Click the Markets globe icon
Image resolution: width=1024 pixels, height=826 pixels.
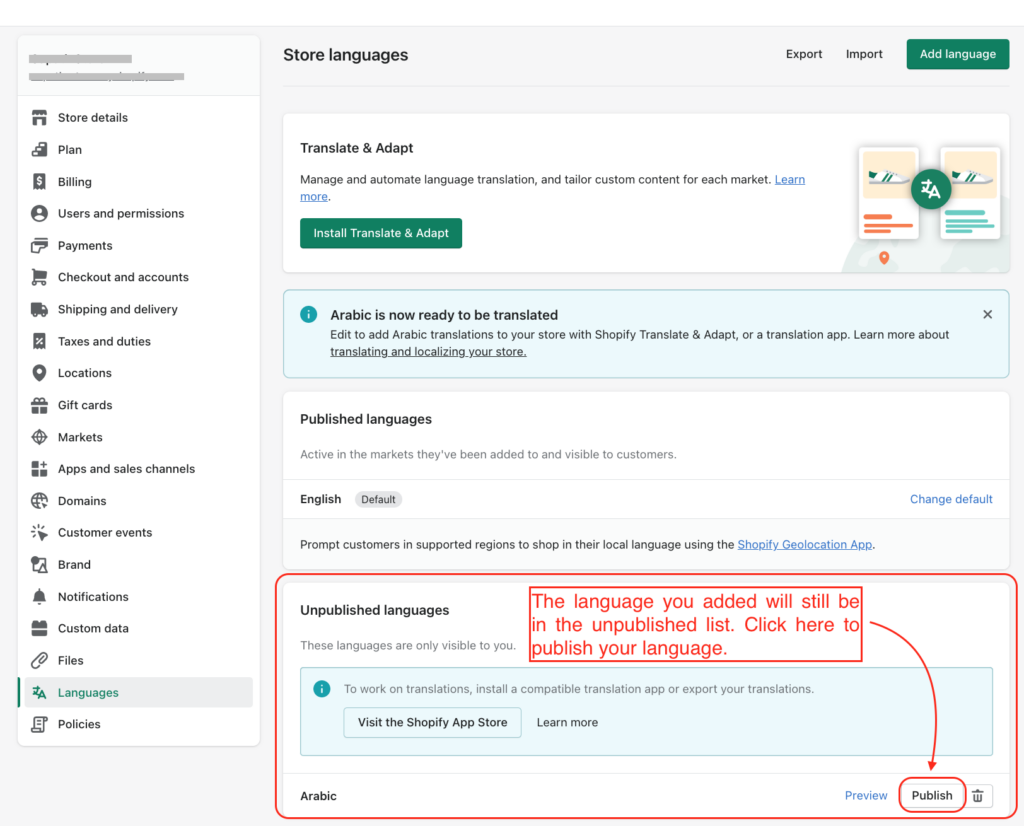(x=39, y=437)
